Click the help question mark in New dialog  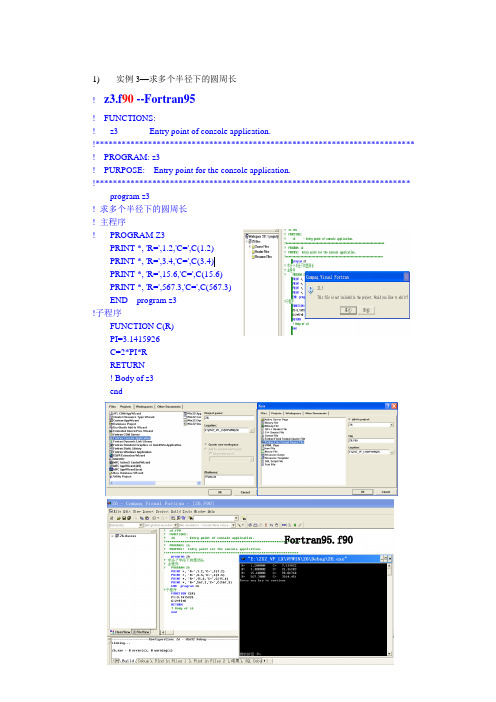(x=388, y=406)
